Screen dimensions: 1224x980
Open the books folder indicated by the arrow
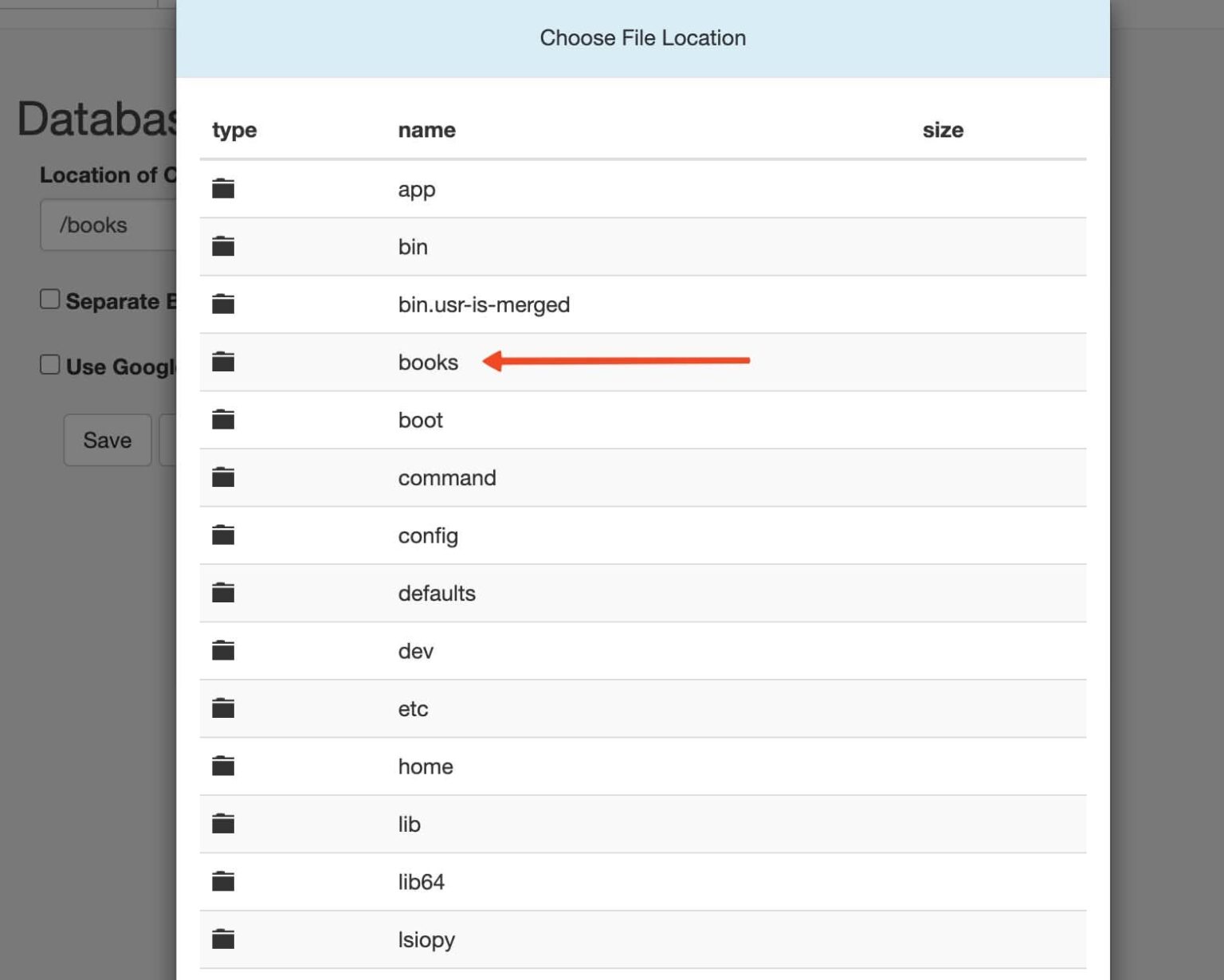[428, 362]
